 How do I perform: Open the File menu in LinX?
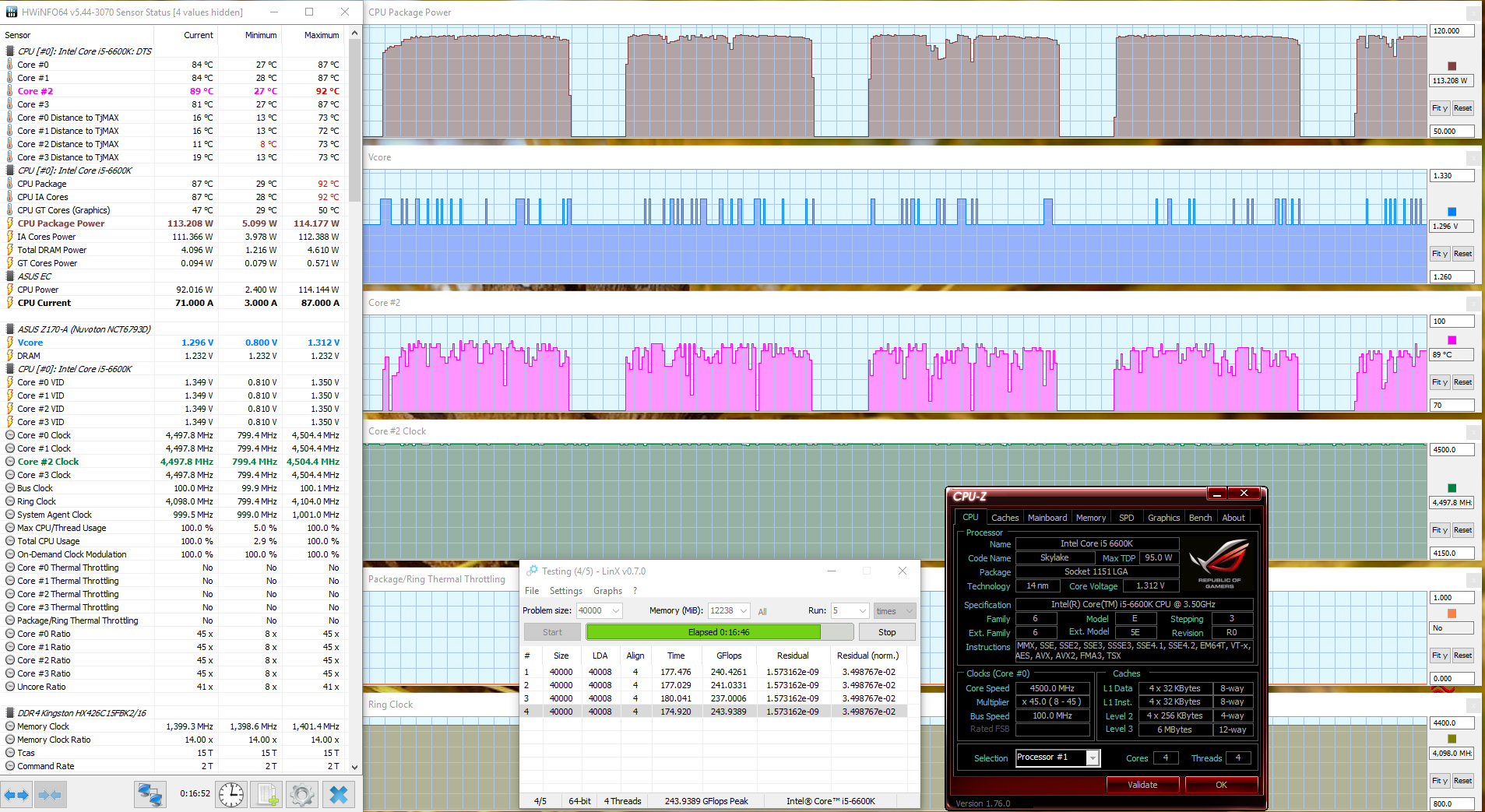click(532, 591)
